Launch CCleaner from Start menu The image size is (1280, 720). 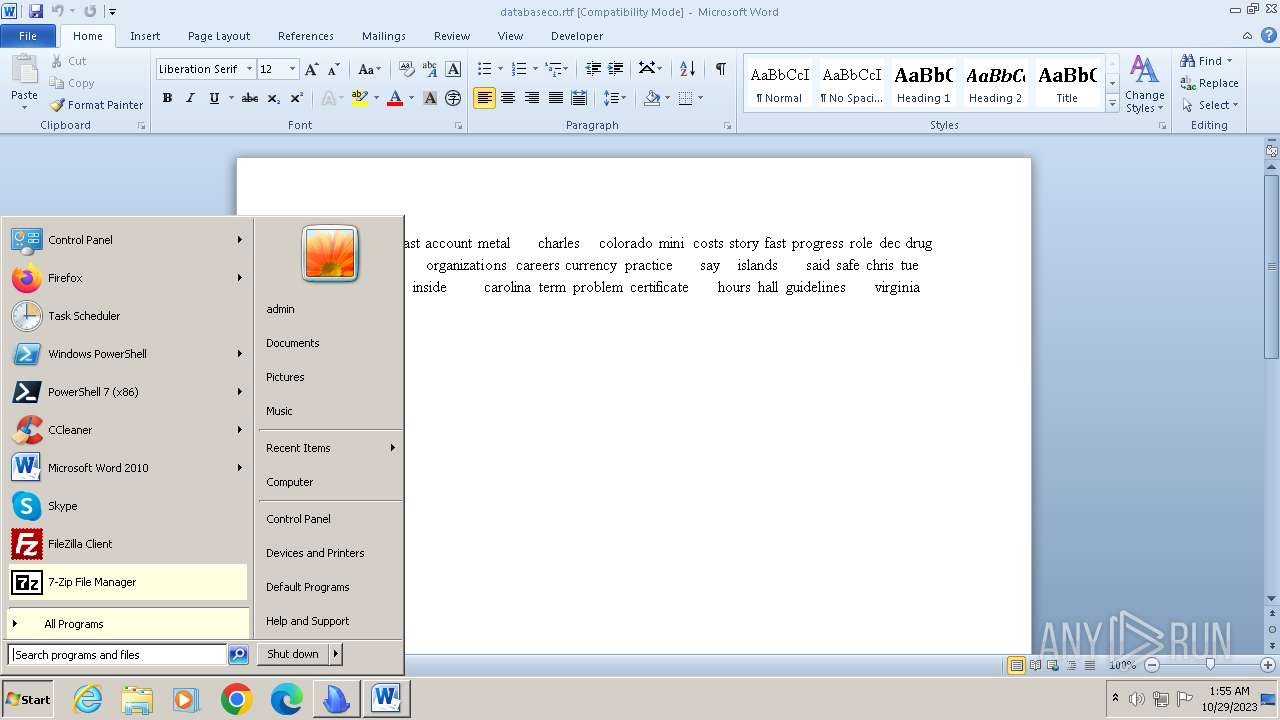(x=127, y=430)
